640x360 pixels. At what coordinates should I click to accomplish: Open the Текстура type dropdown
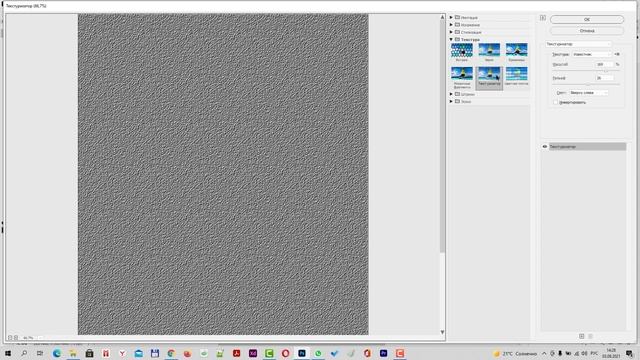pyautogui.click(x=591, y=54)
